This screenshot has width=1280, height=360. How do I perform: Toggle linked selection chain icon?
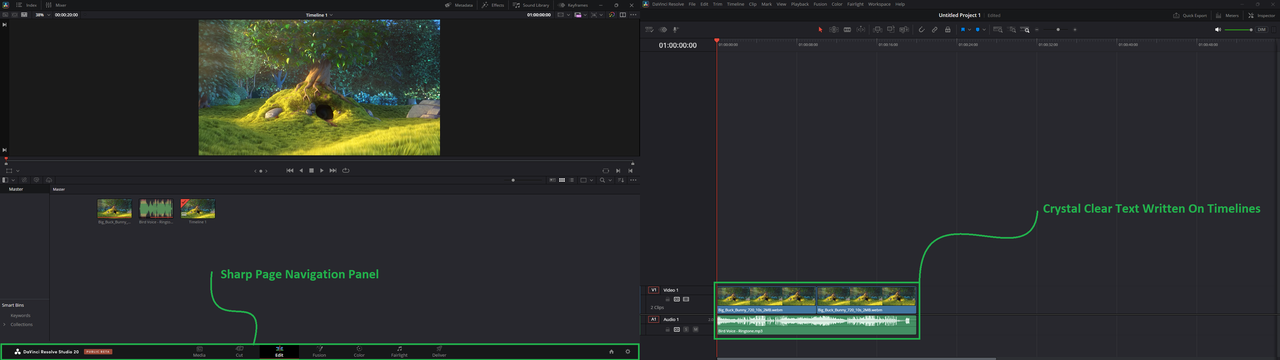point(935,29)
